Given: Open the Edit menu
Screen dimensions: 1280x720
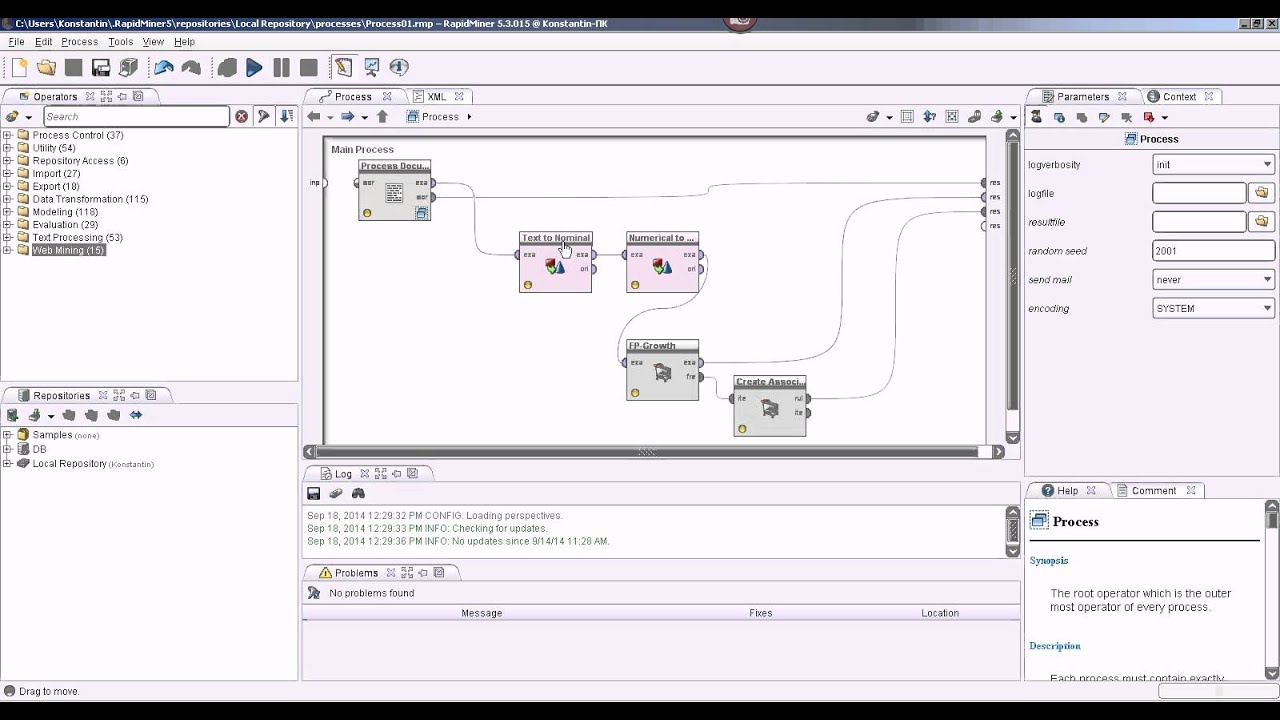Looking at the screenshot, I should click(x=43, y=42).
